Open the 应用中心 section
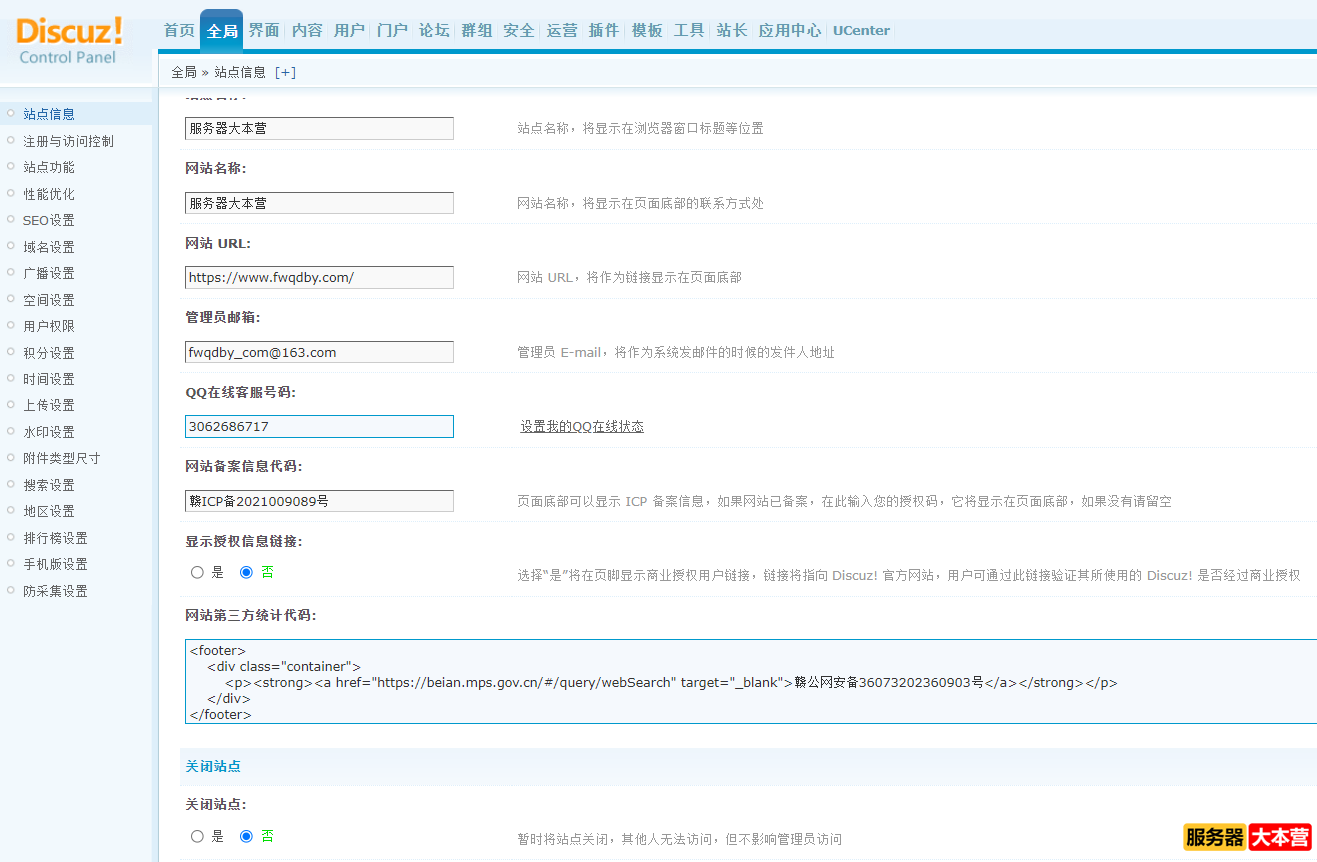The height and width of the screenshot is (862, 1317). [x=789, y=30]
